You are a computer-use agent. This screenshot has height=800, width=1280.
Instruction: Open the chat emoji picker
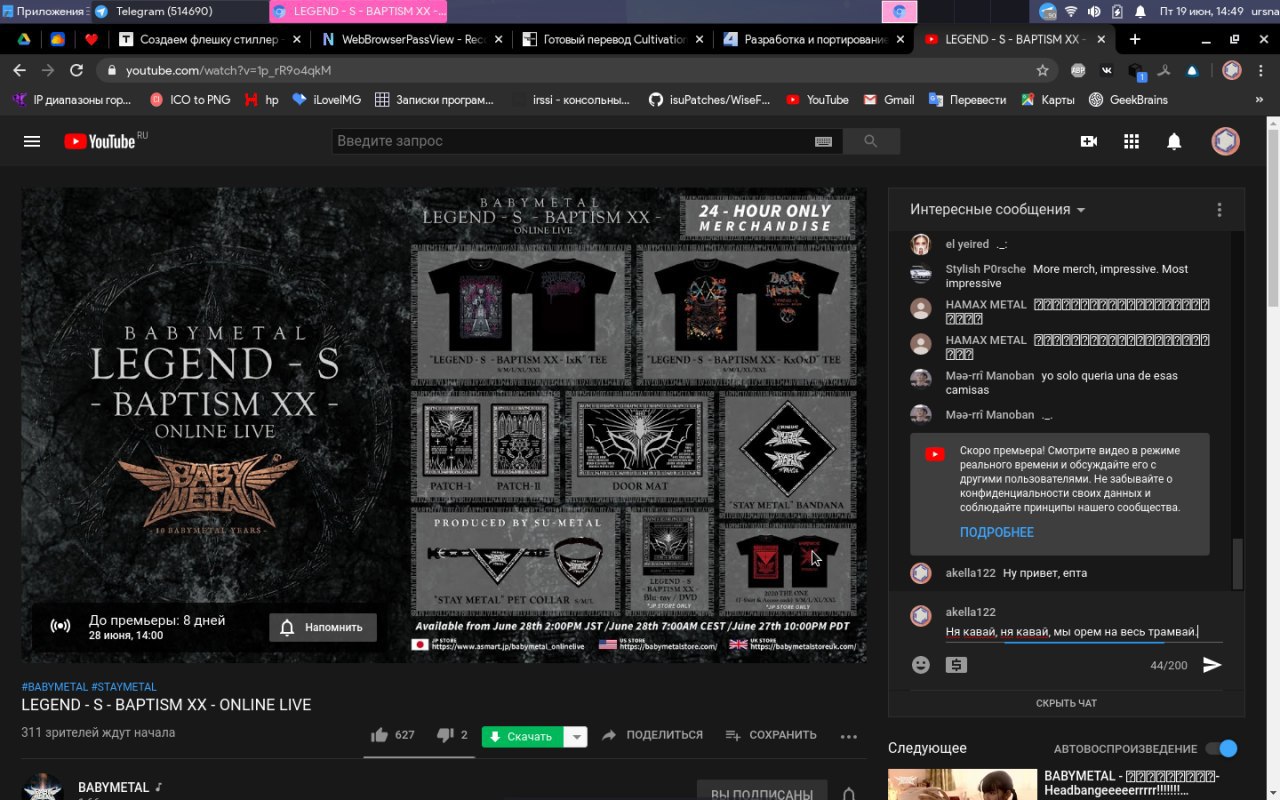(921, 665)
